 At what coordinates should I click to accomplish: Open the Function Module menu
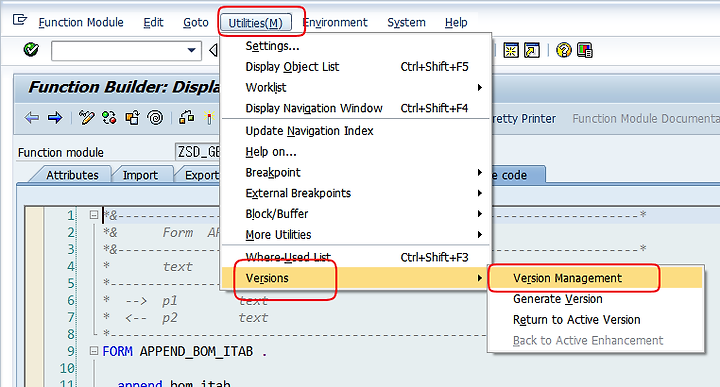[81, 22]
